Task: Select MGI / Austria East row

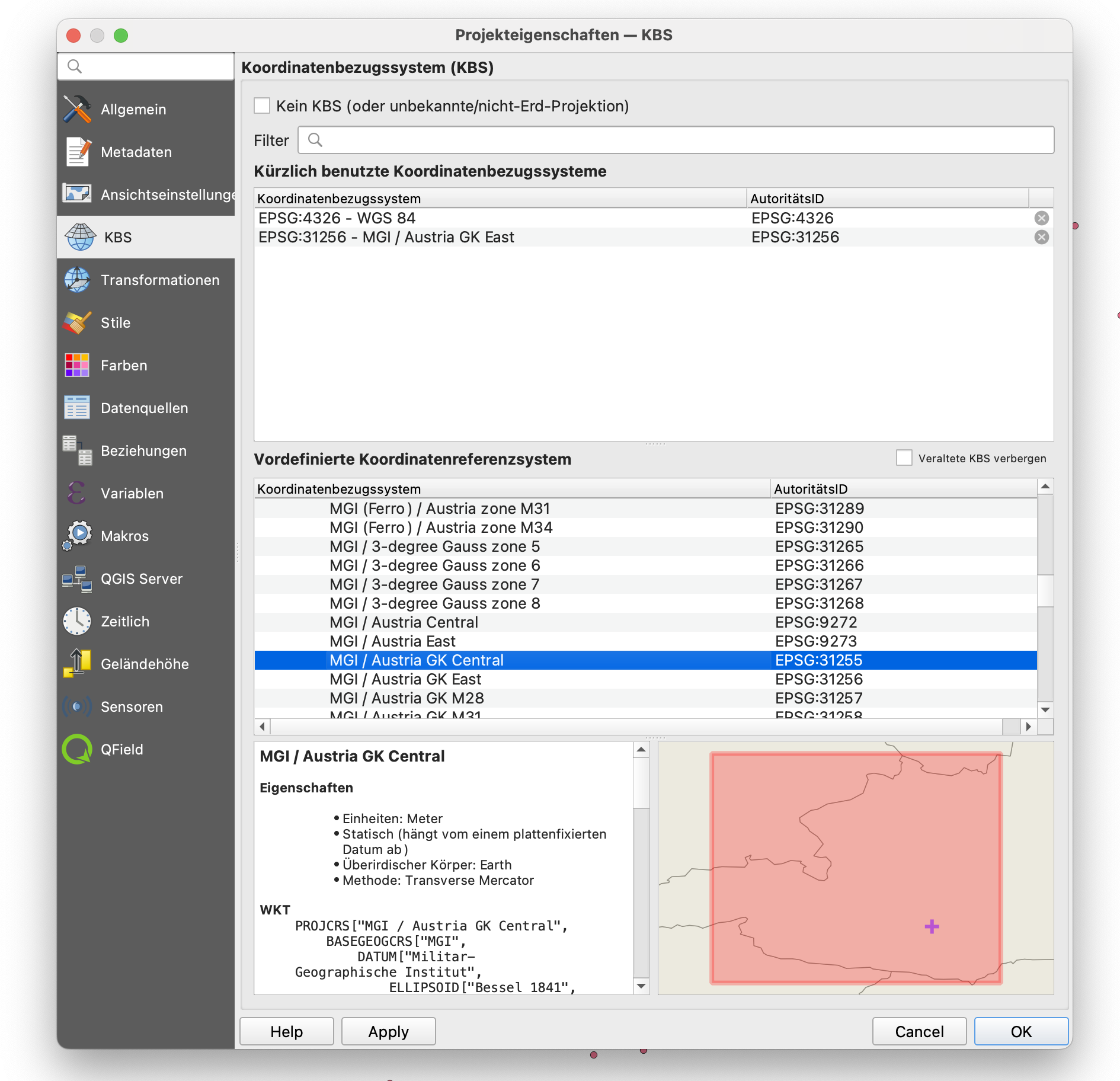Action: [x=645, y=641]
